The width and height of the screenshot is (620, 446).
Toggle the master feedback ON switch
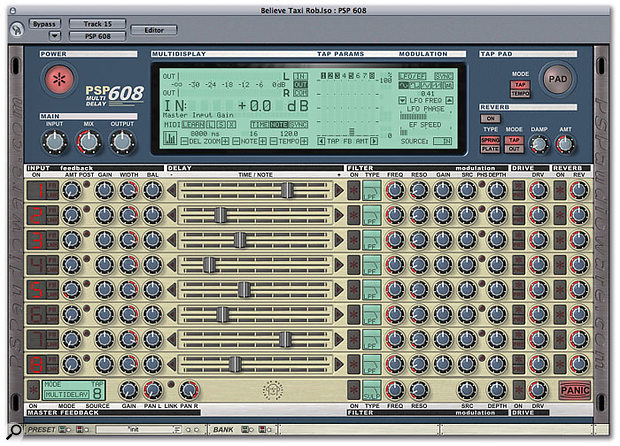pos(34,390)
